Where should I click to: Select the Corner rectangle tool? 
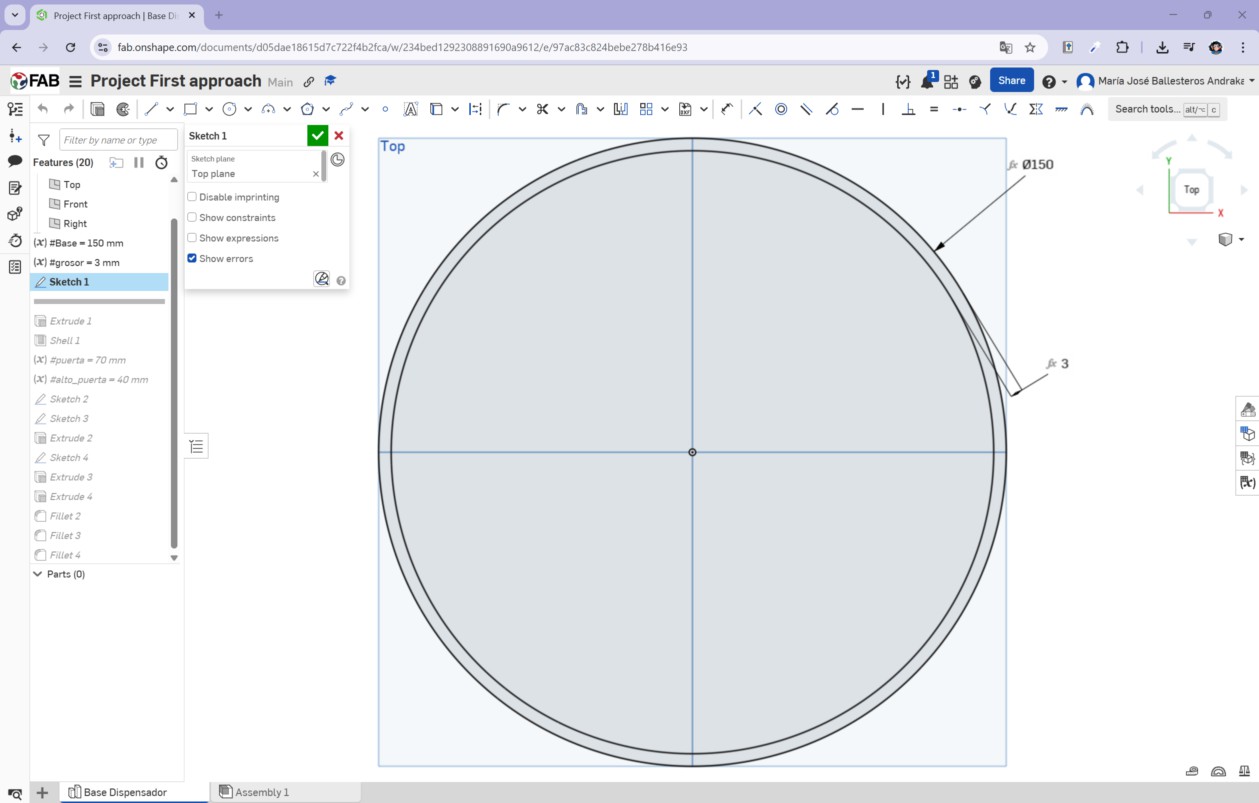coord(190,109)
